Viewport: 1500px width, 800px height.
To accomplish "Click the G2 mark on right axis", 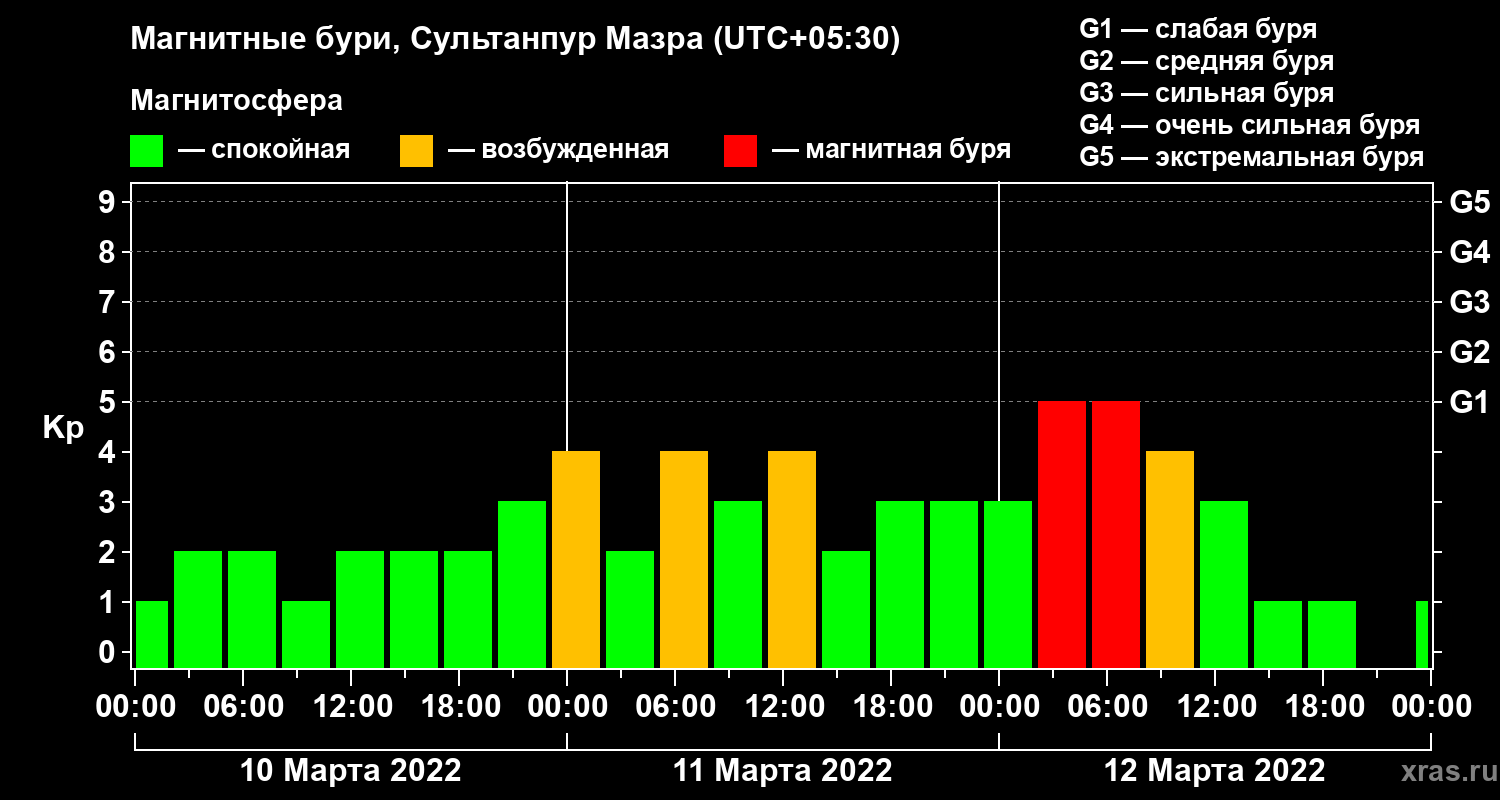I will tap(1469, 352).
